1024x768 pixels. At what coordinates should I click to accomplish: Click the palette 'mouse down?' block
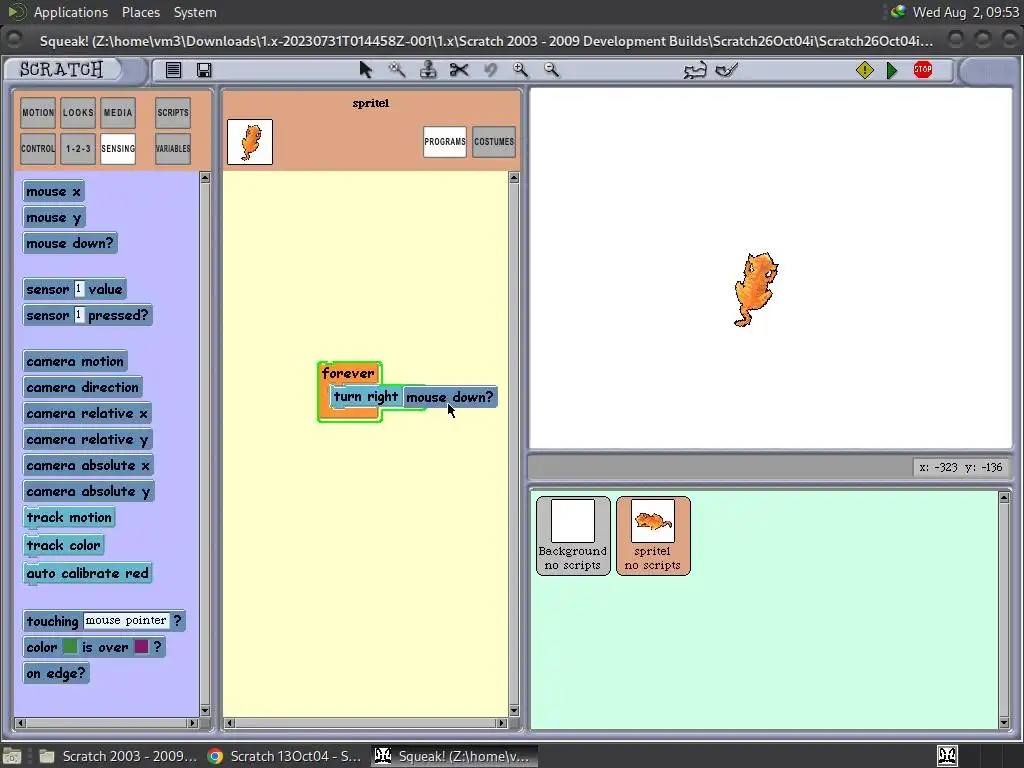pos(70,244)
